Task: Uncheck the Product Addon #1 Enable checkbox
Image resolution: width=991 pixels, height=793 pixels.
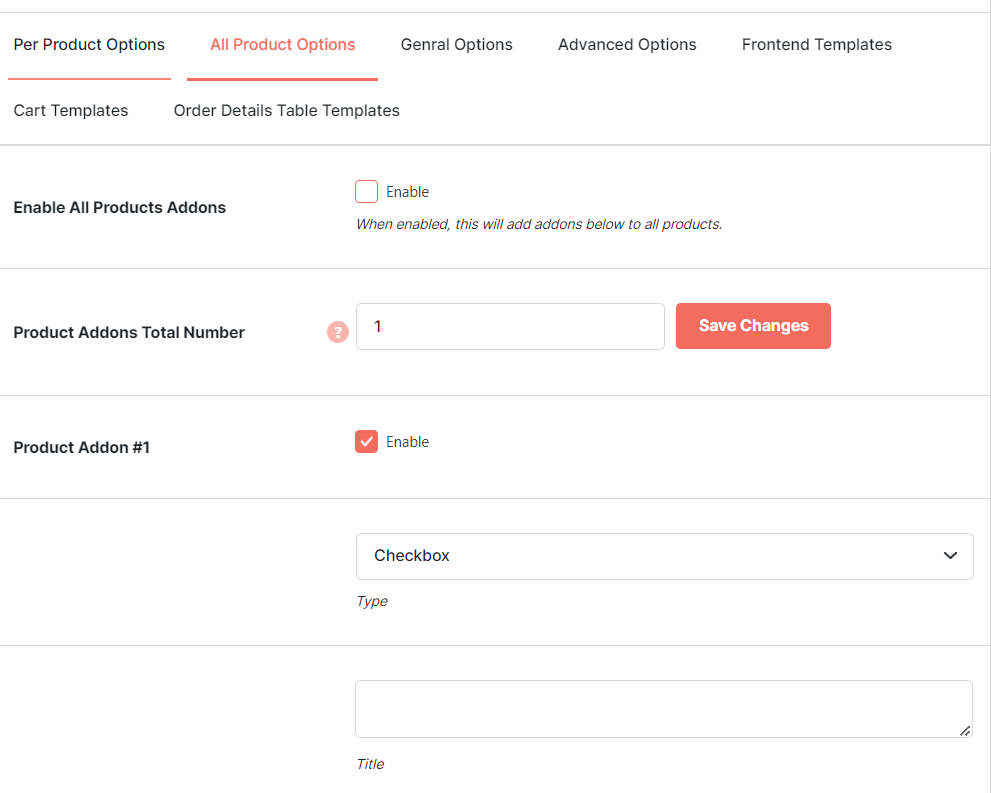Action: click(x=367, y=442)
